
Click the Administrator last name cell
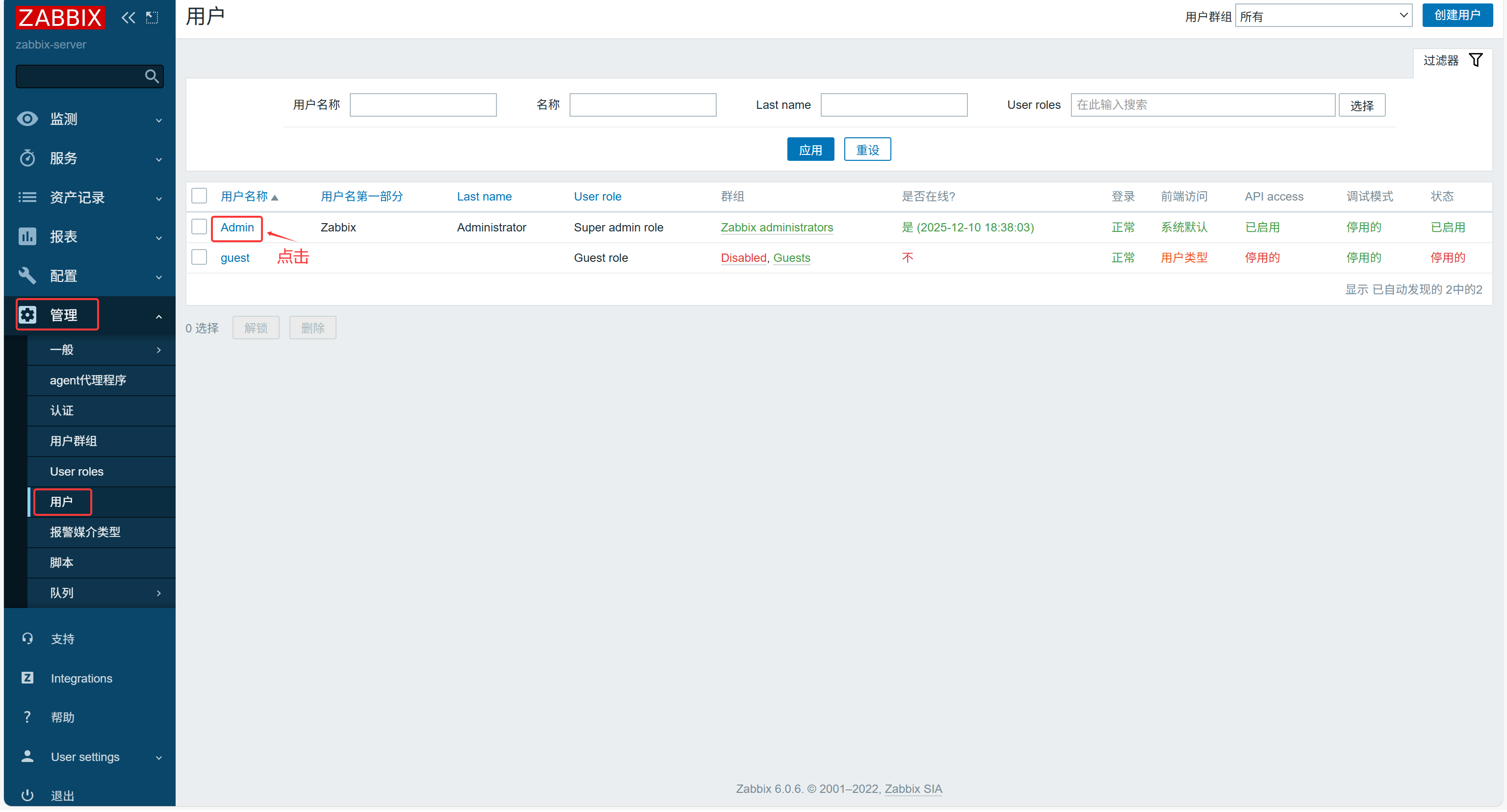(x=492, y=228)
